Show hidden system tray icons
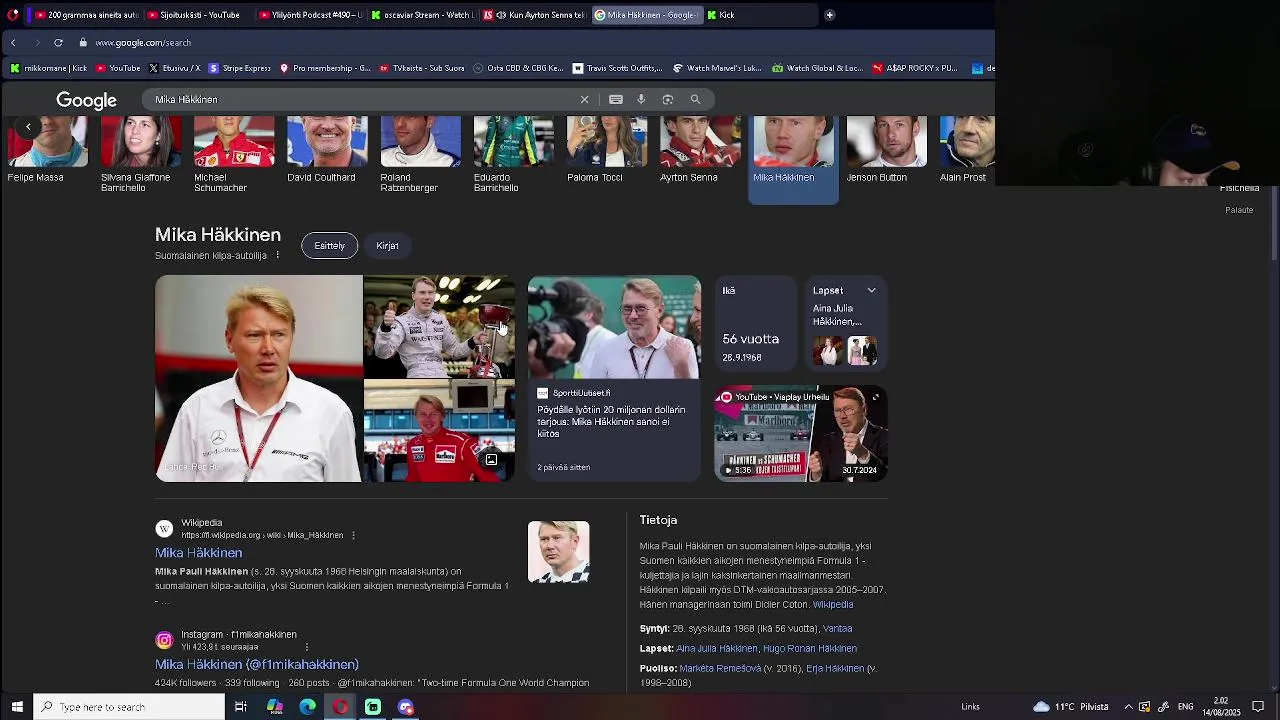1280x720 pixels. pos(1128,707)
